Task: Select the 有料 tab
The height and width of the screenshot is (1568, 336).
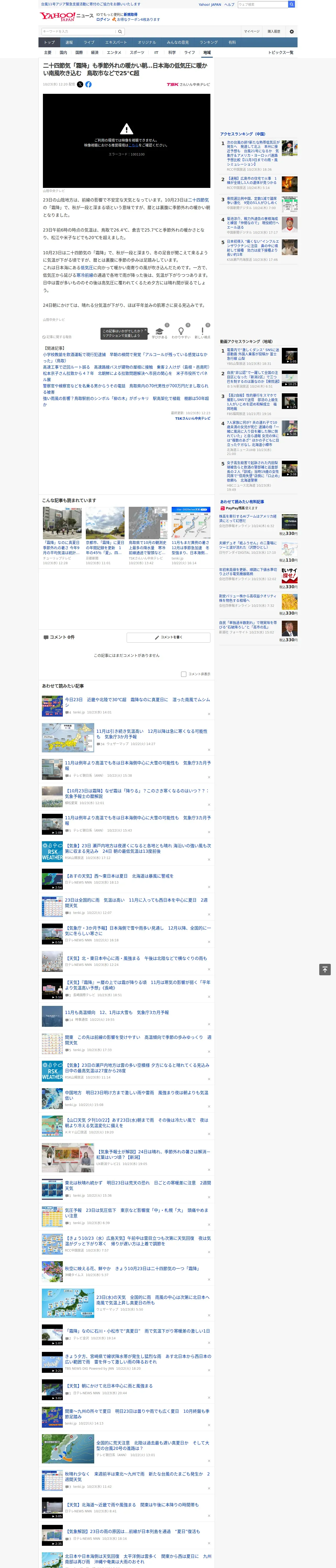Action: (232, 43)
